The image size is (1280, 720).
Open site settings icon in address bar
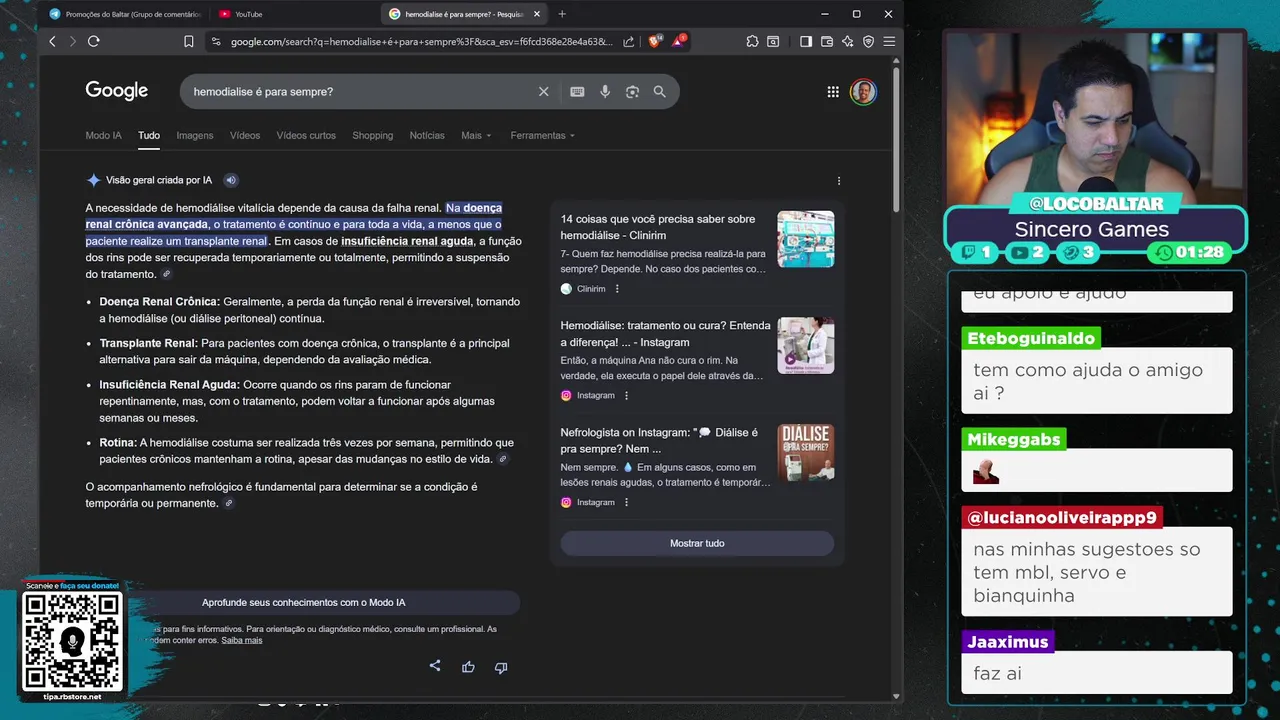(215, 41)
